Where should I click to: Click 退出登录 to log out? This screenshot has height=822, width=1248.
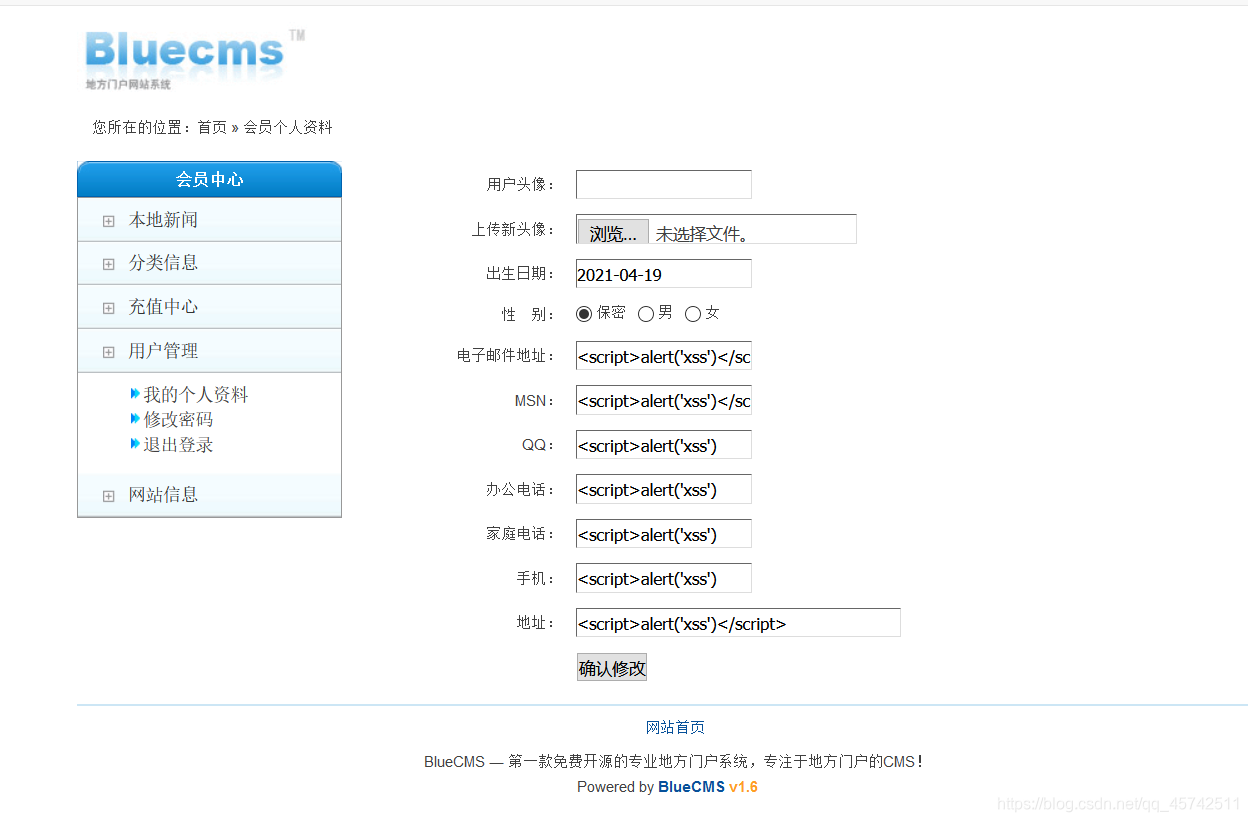[178, 445]
